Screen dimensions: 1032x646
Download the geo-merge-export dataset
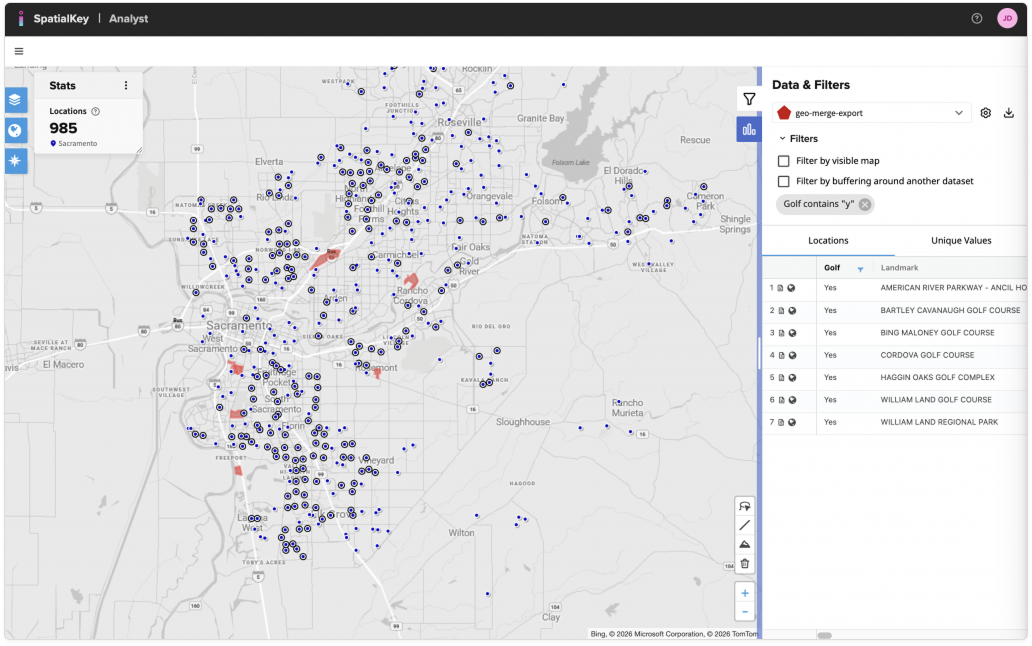click(x=1009, y=113)
